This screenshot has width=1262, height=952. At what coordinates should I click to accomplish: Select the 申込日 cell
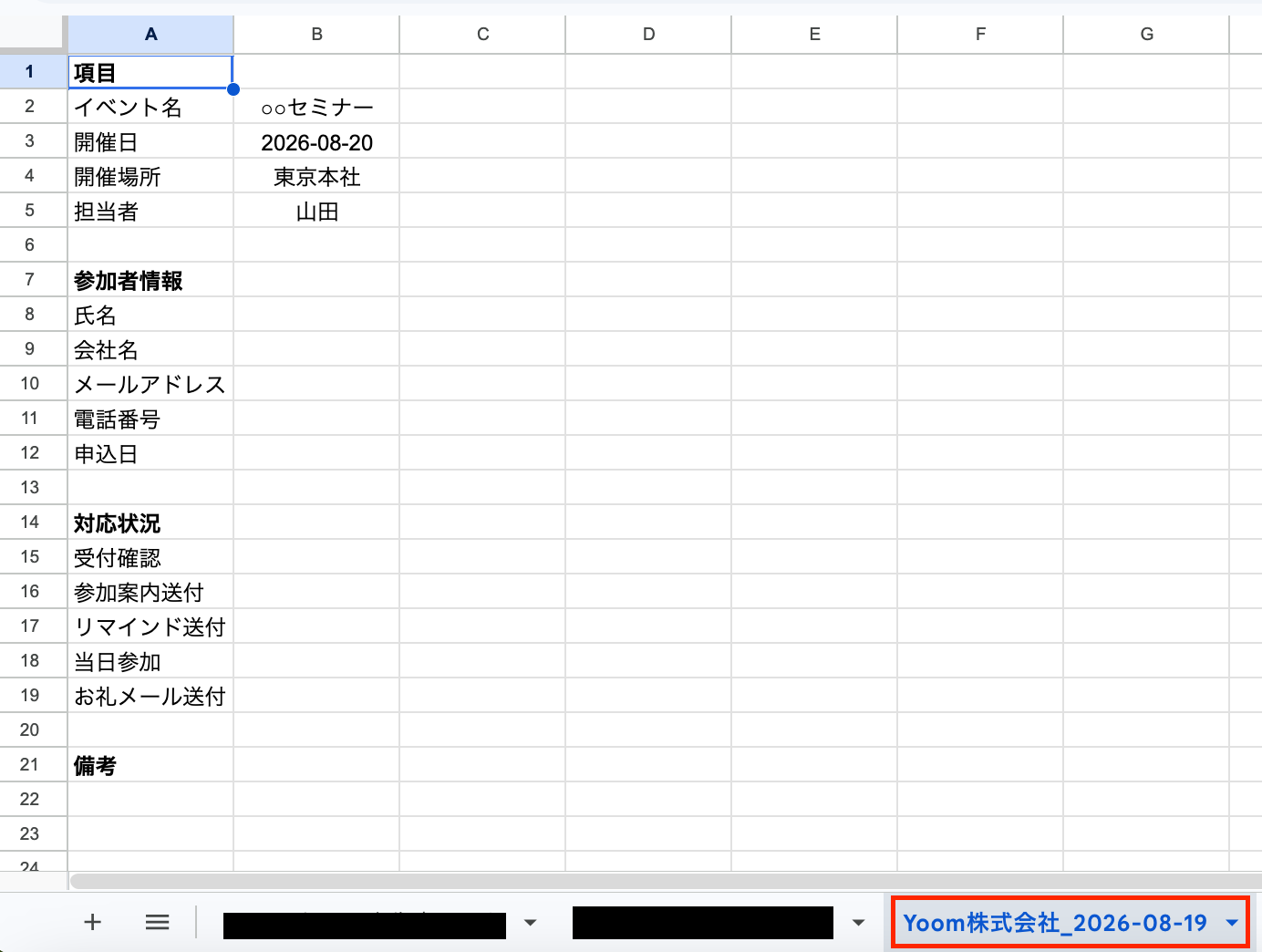150,453
